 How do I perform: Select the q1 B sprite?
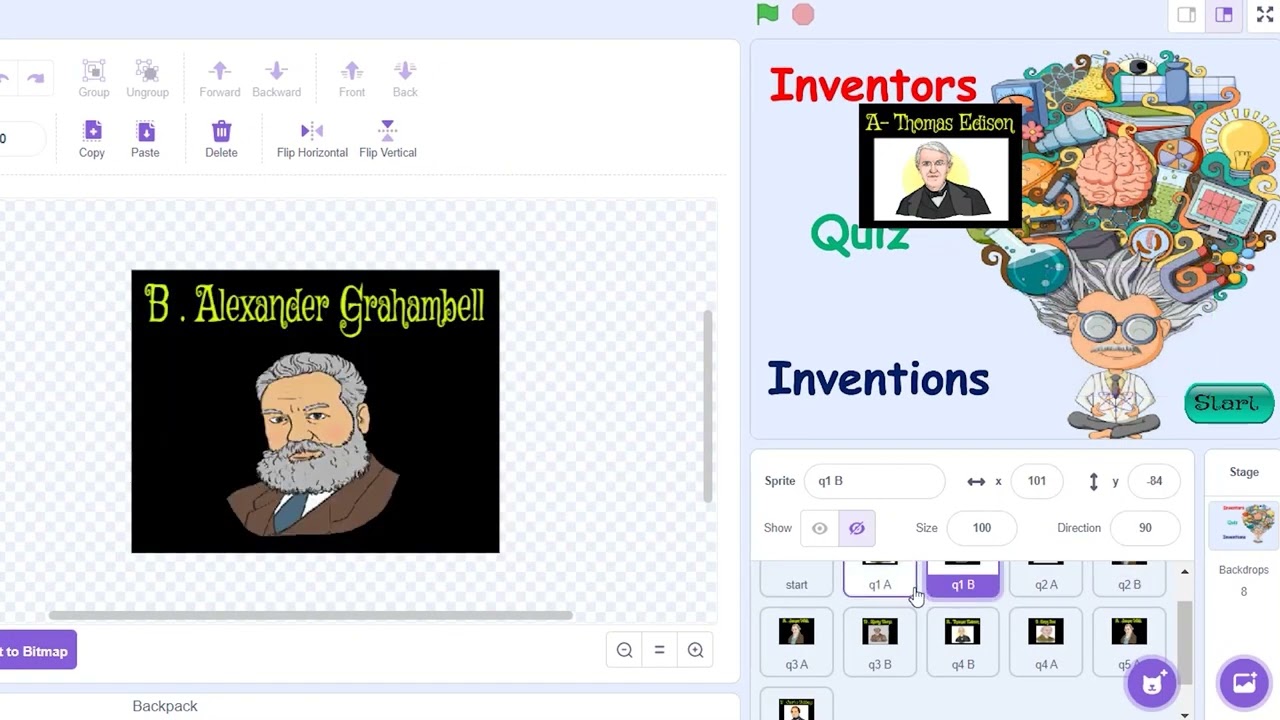pos(963,580)
